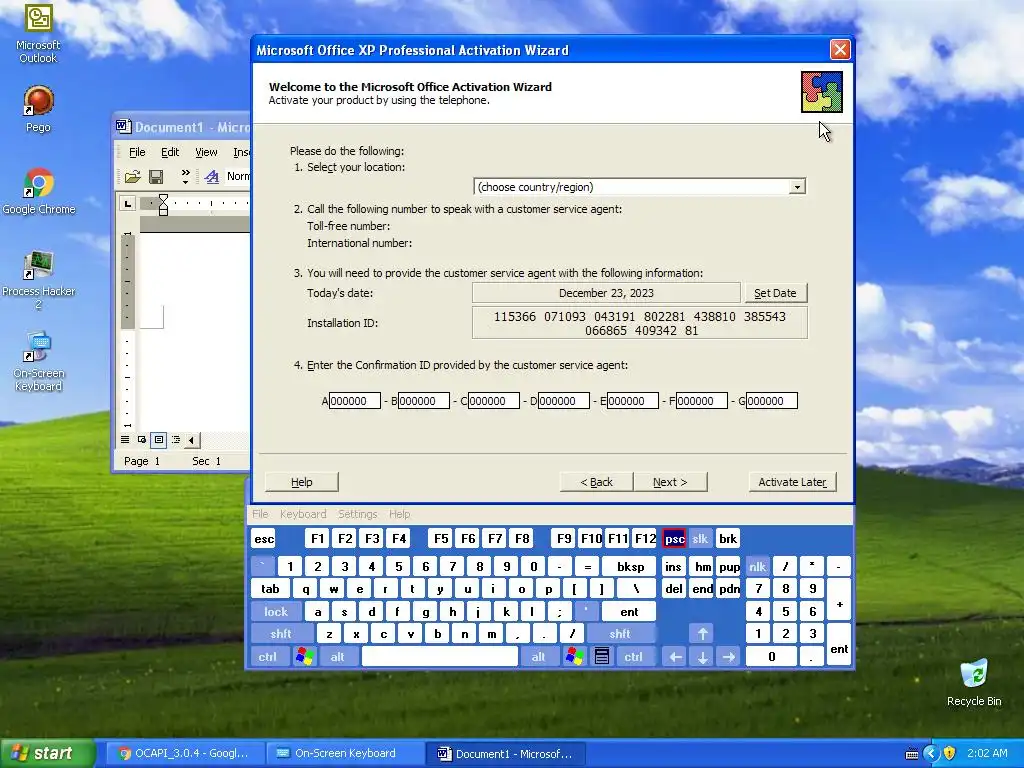Click the Back button in wizard
This screenshot has width=1024, height=768.
[x=596, y=482]
